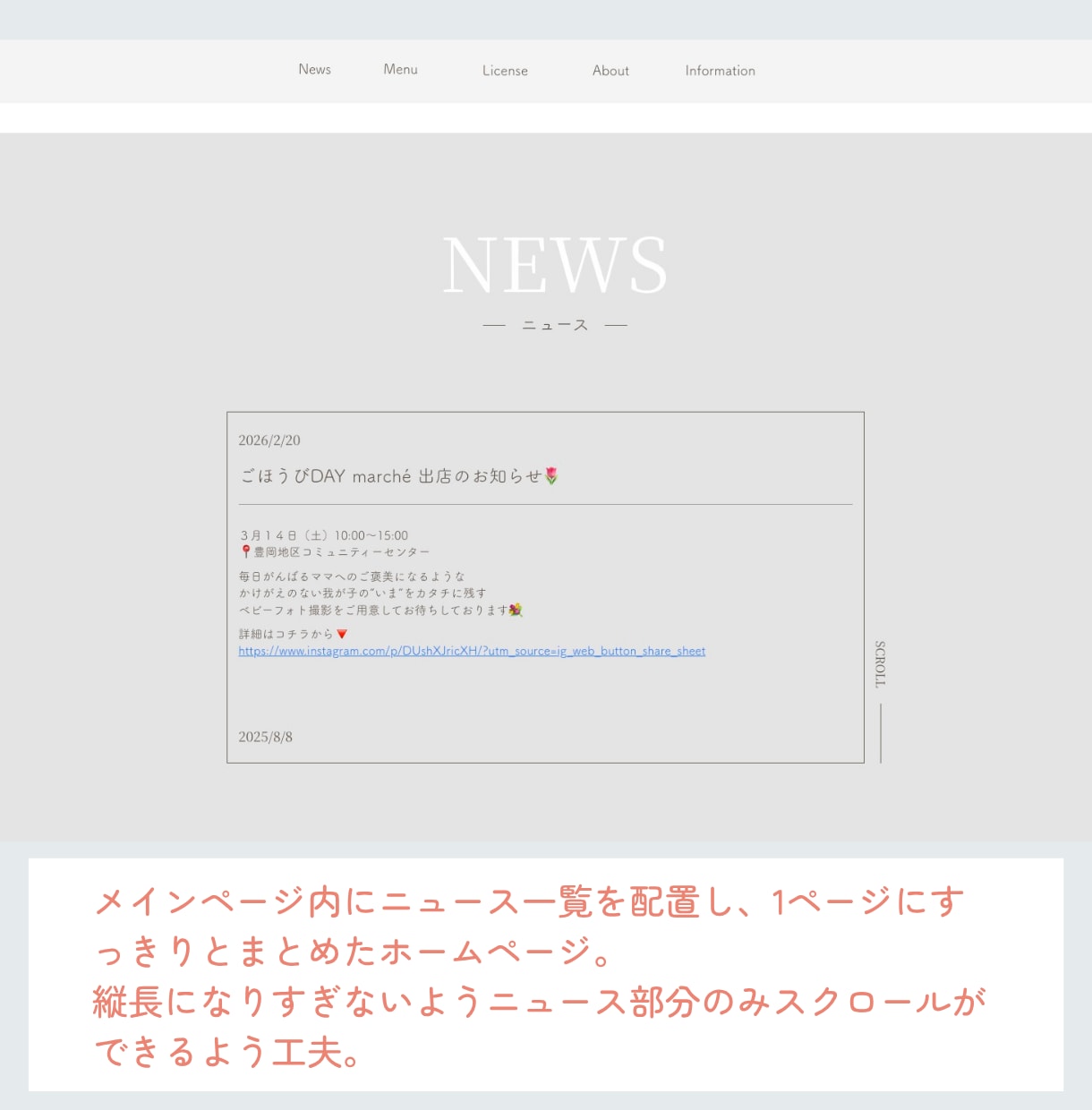This screenshot has width=1092, height=1110.
Task: Click the line beginning かけがえのない我が子の
Action: coord(363,593)
